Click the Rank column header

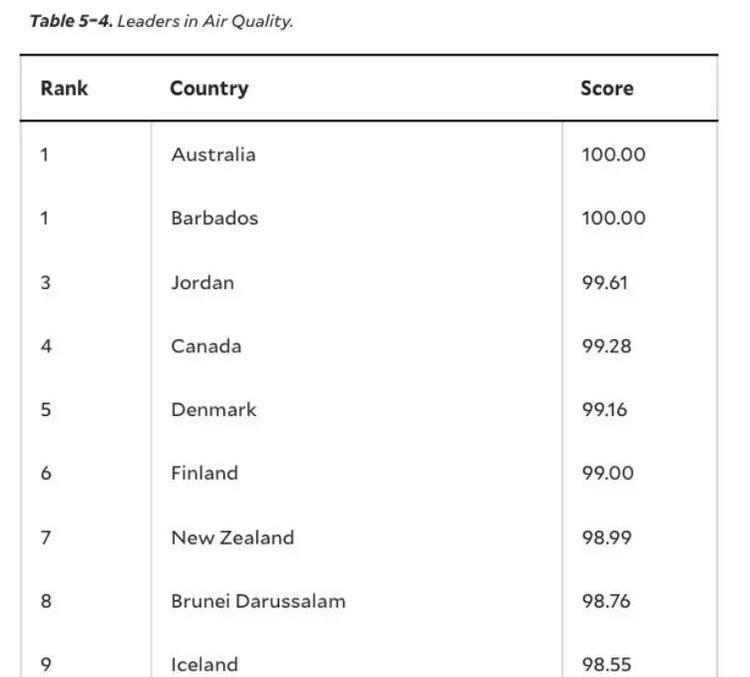(x=64, y=88)
